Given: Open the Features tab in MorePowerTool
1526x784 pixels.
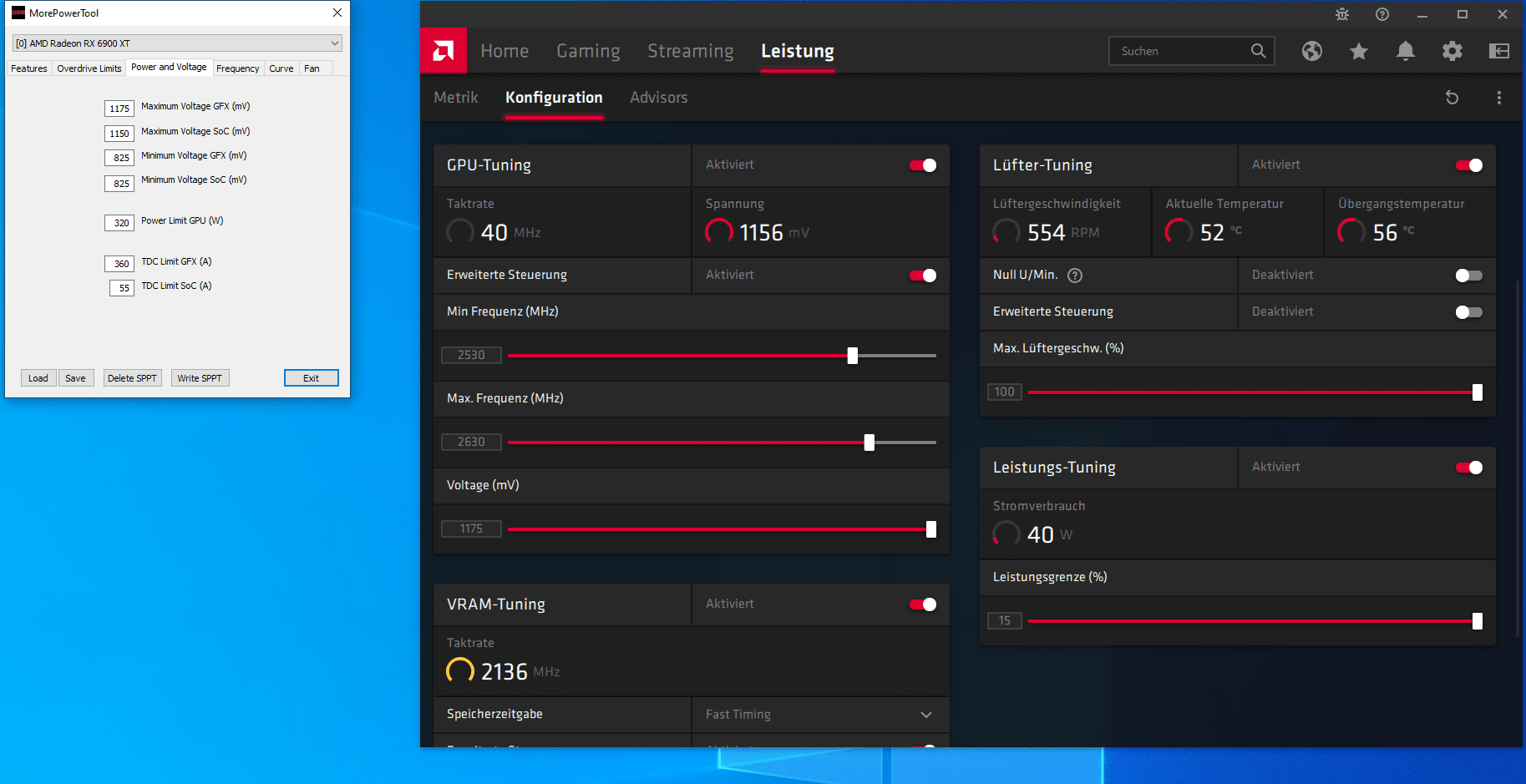Looking at the screenshot, I should click(x=29, y=68).
